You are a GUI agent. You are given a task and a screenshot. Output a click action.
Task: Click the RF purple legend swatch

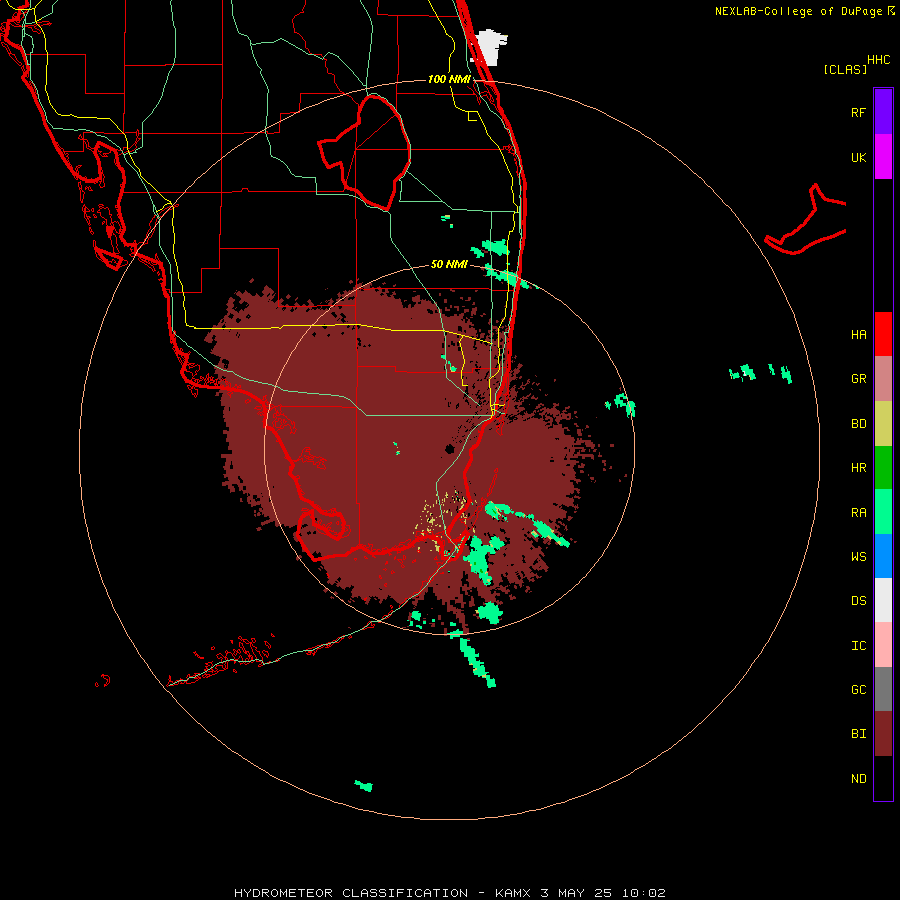883,112
